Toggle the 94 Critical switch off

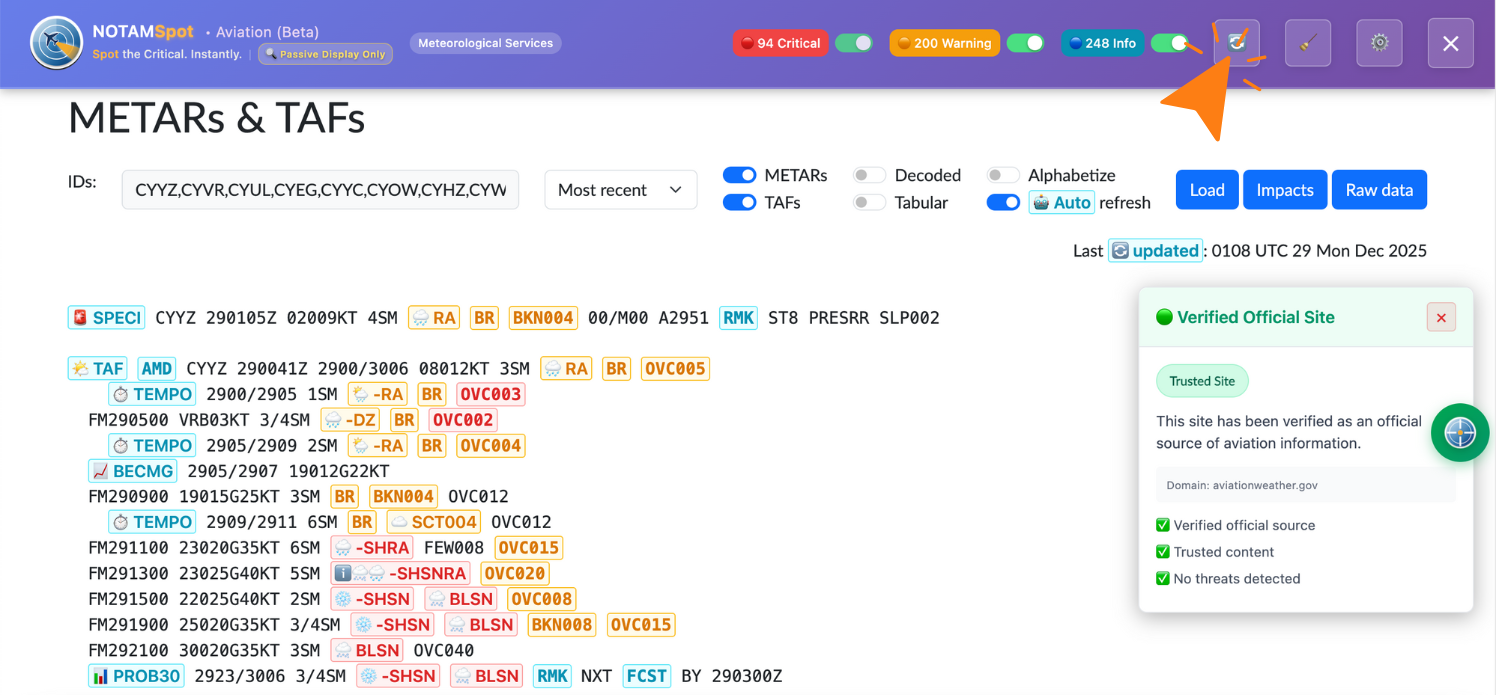[x=854, y=43]
